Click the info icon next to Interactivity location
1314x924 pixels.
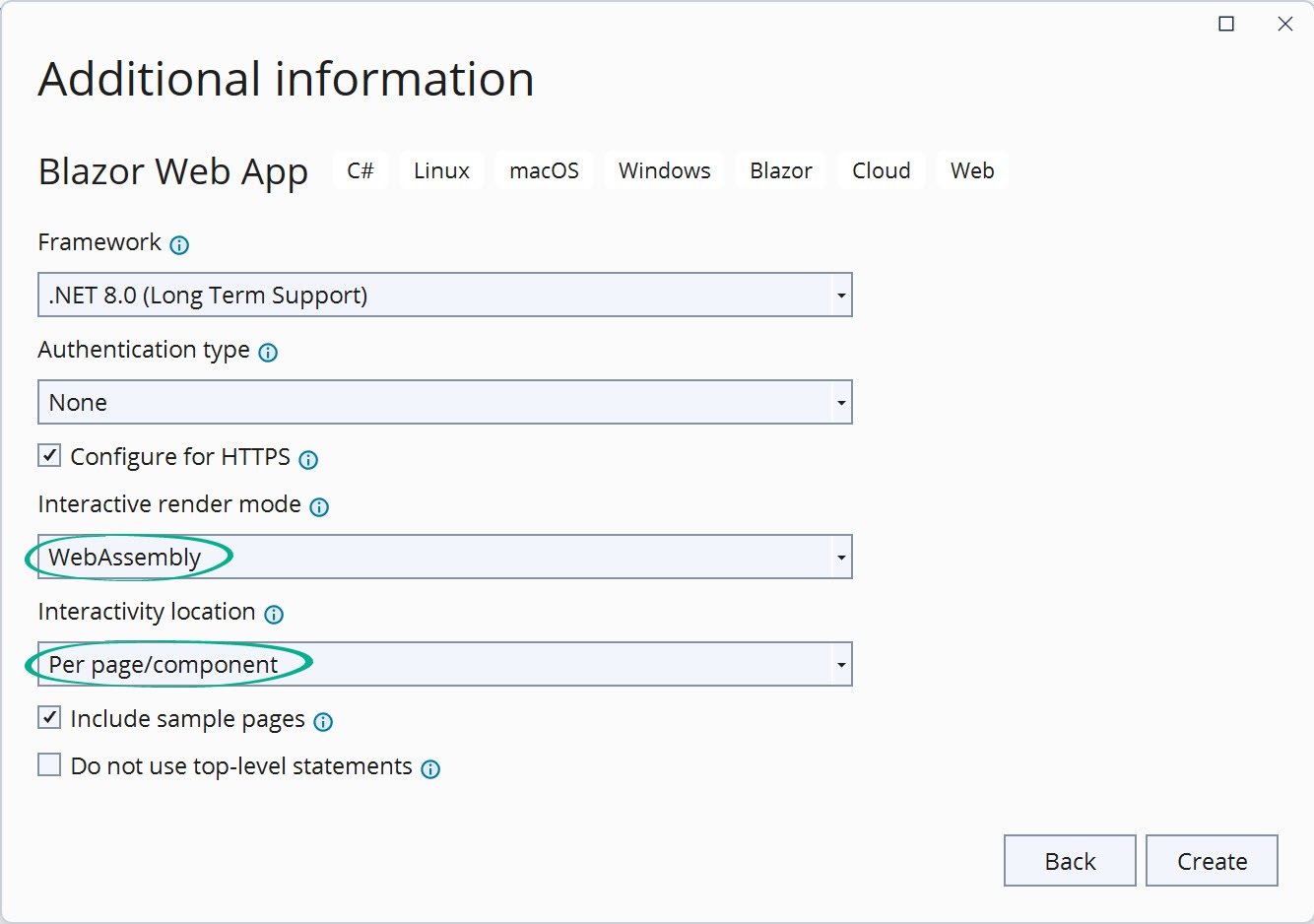coord(274,615)
